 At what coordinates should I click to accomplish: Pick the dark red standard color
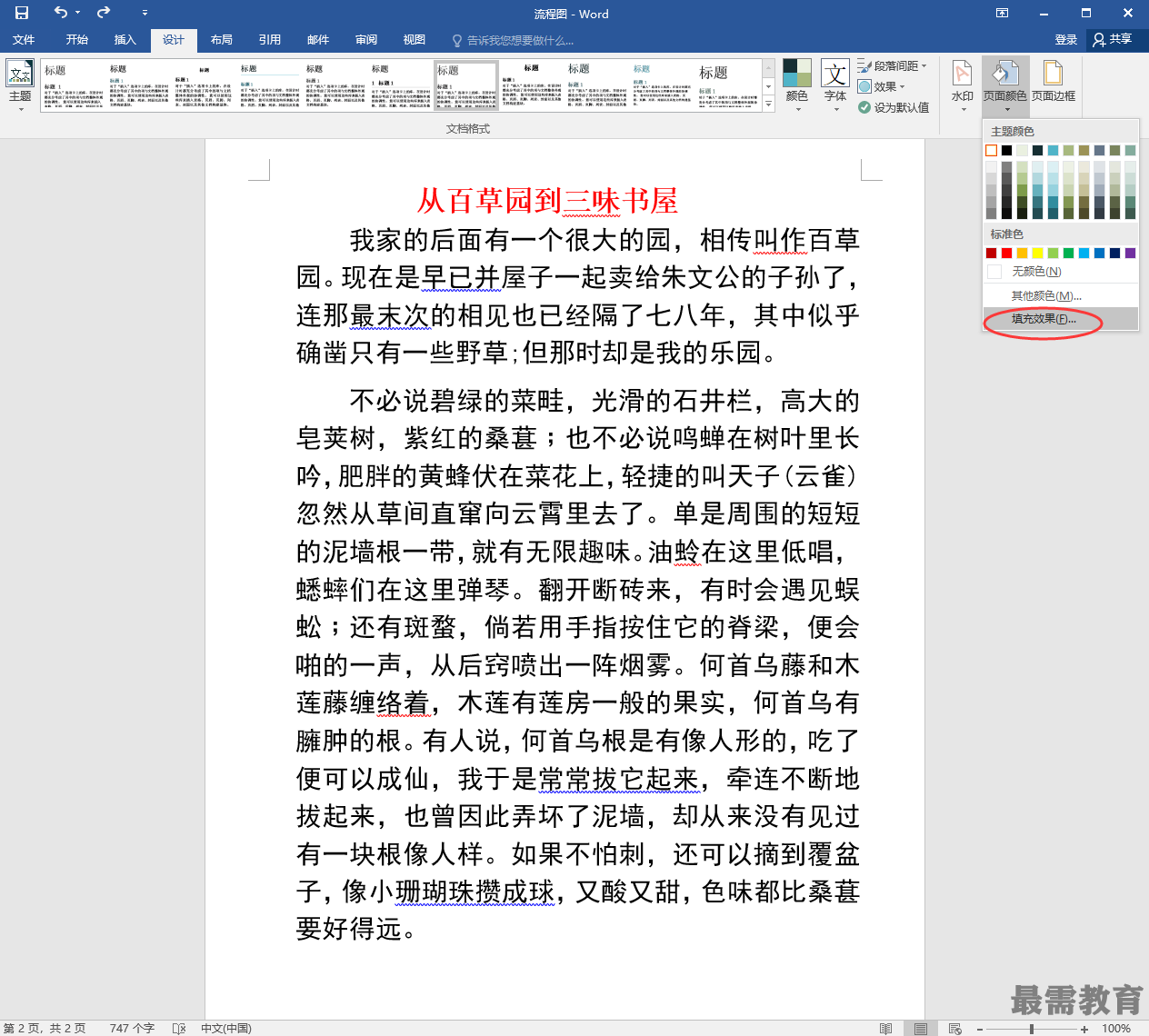pos(991,253)
